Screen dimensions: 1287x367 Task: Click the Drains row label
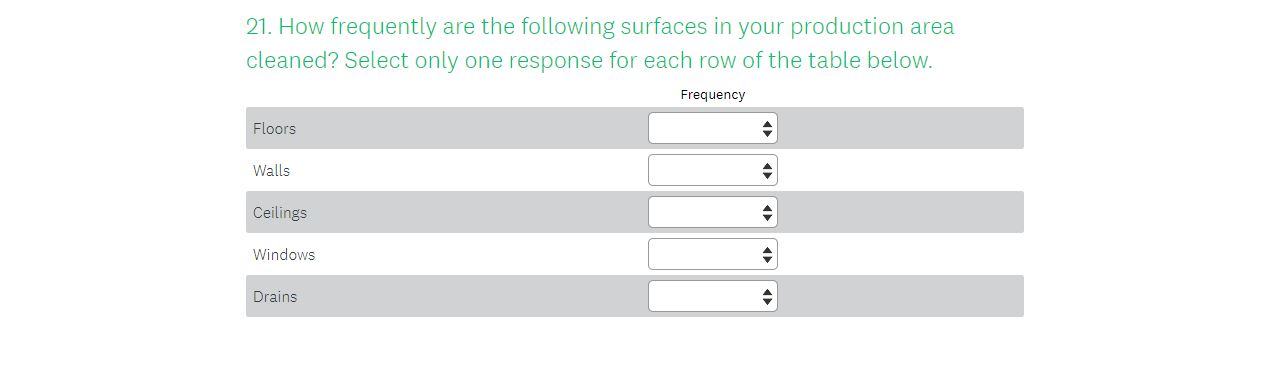coord(275,296)
